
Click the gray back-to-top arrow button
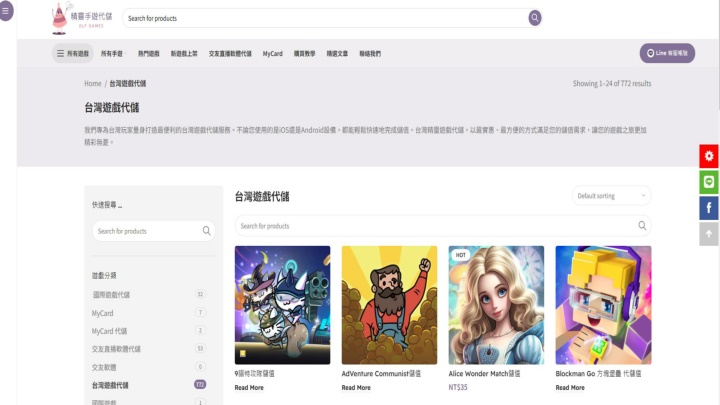[709, 234]
